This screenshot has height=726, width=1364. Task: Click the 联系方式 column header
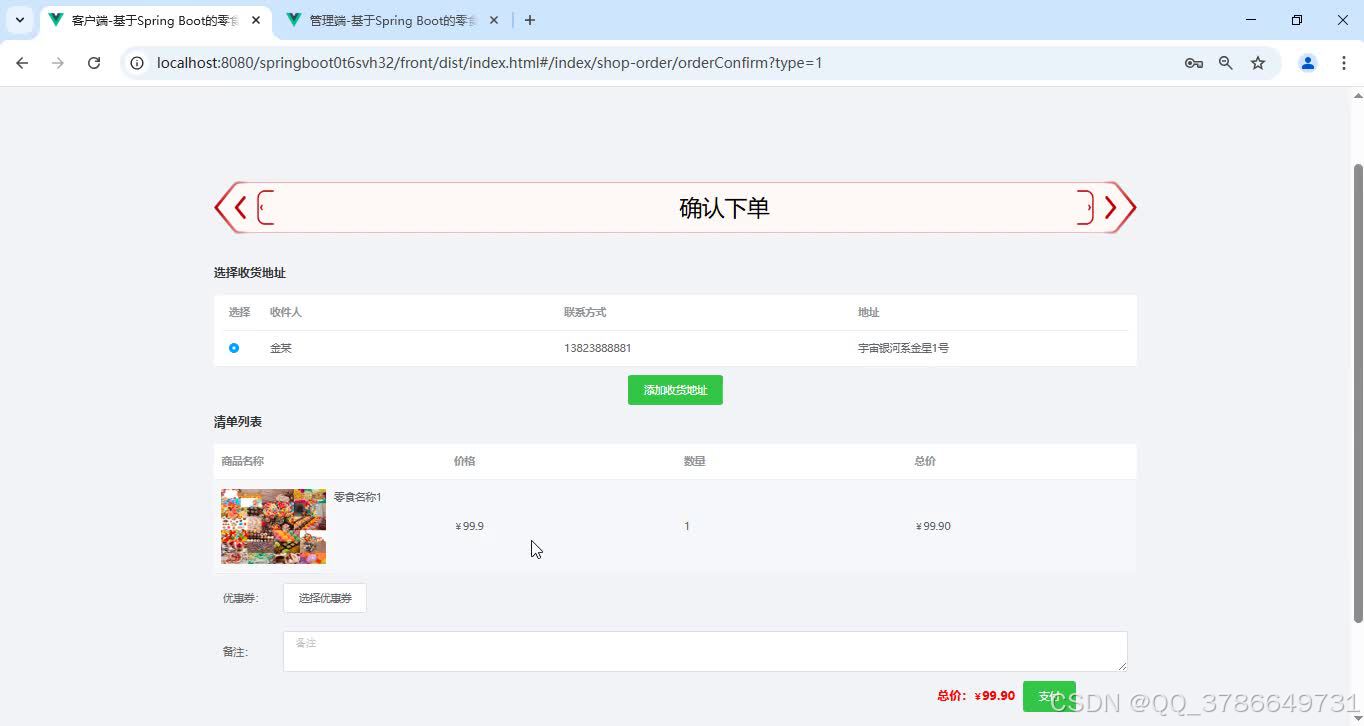click(x=585, y=312)
